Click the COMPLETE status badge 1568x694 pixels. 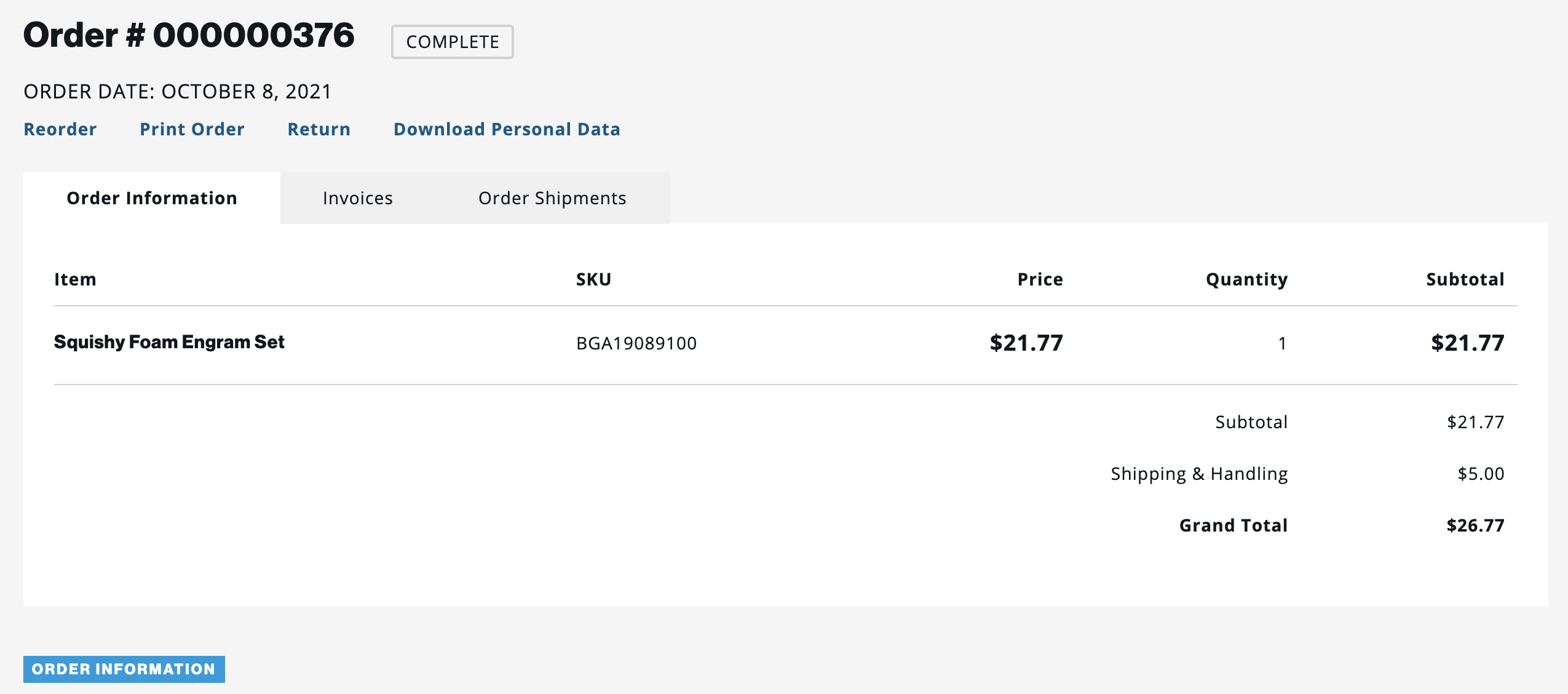click(x=453, y=42)
